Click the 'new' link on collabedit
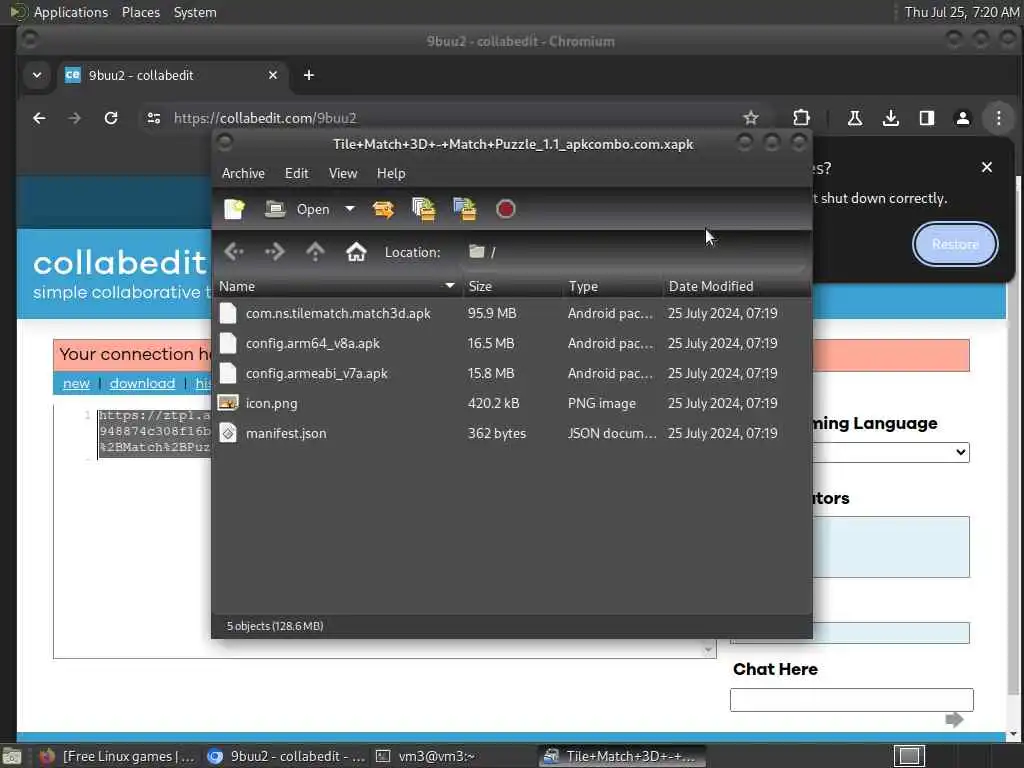This screenshot has height=768, width=1024. point(76,383)
